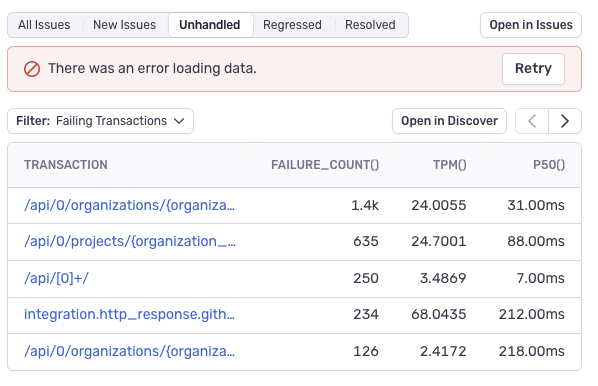Retry loading the issue data
The width and height of the screenshot is (598, 386).
pyautogui.click(x=533, y=69)
